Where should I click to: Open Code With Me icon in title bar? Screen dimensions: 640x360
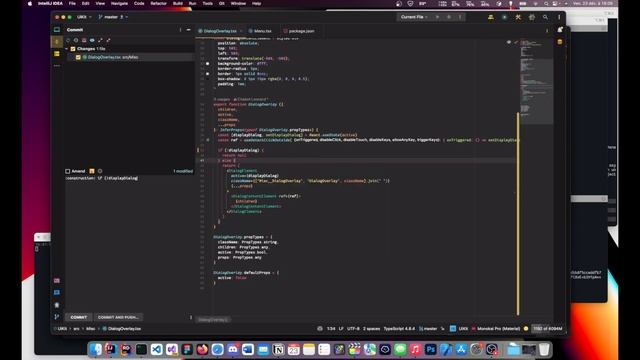click(x=491, y=17)
